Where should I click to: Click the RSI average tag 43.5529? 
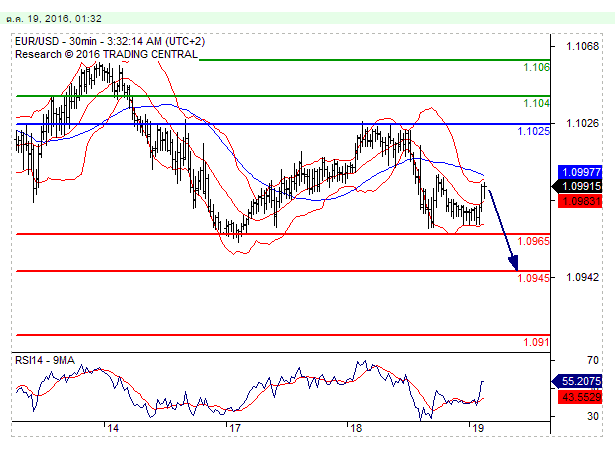click(x=580, y=397)
